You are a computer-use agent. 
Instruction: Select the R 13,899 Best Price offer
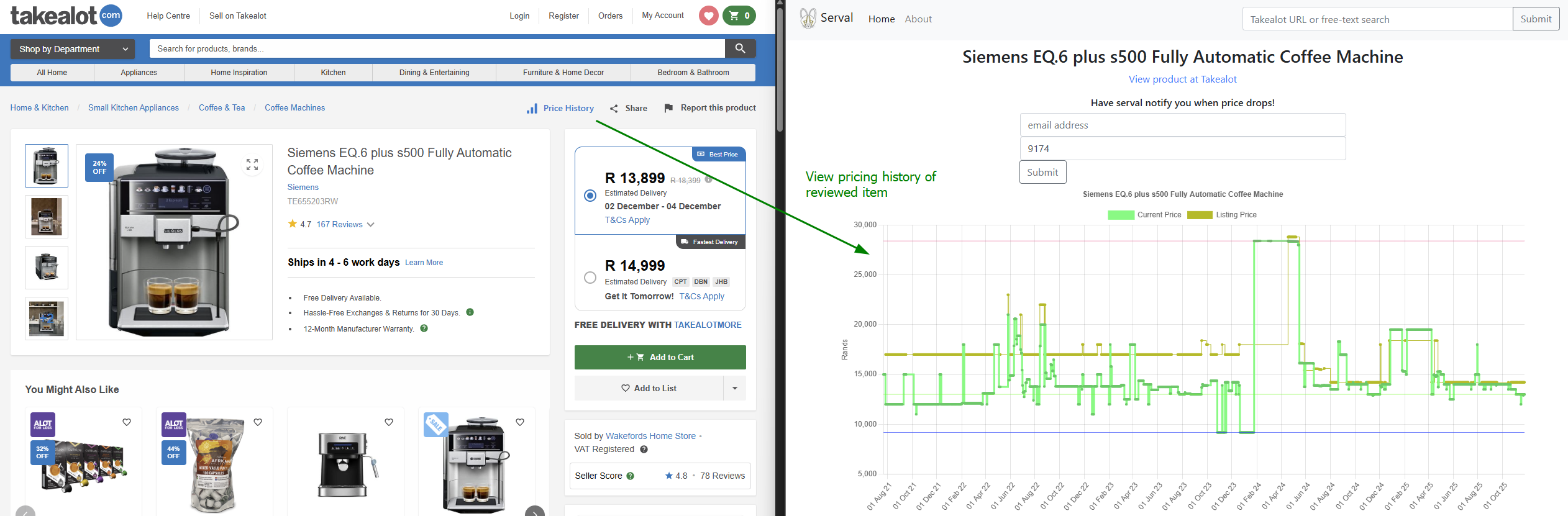click(590, 196)
